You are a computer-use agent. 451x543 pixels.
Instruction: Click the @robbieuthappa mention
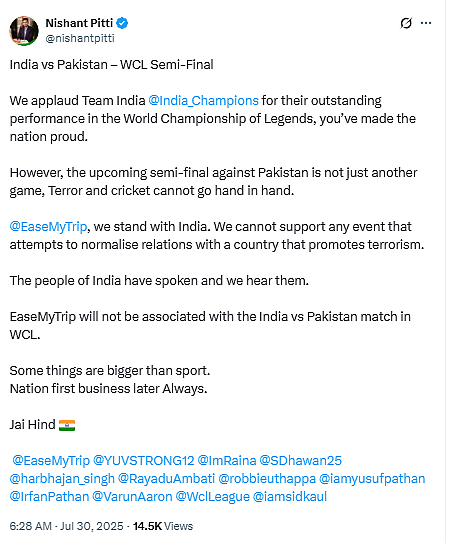[267, 479]
